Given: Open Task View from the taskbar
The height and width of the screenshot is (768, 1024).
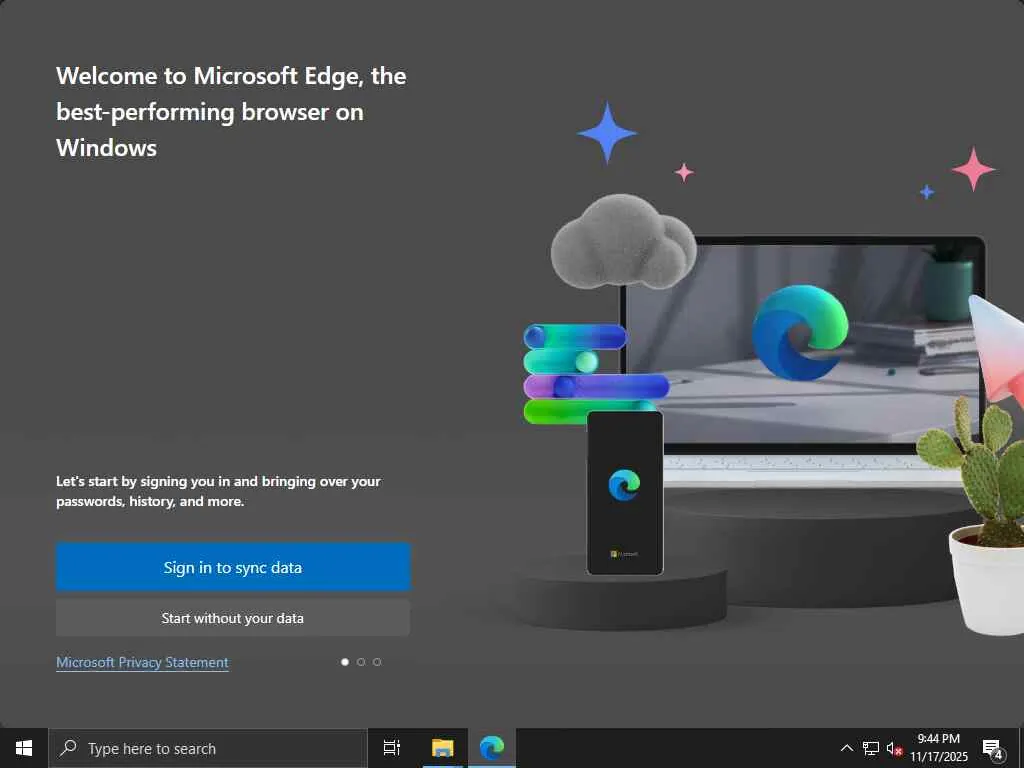Looking at the screenshot, I should coord(392,748).
